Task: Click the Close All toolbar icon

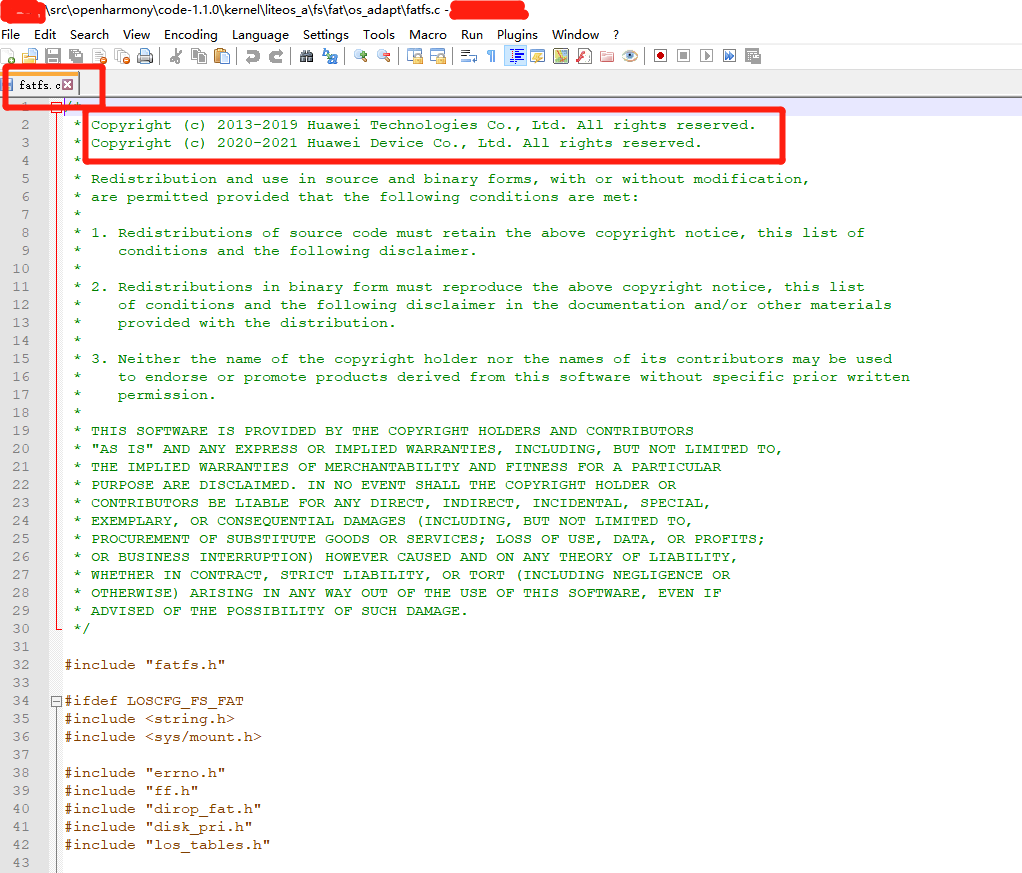Action: 122,56
